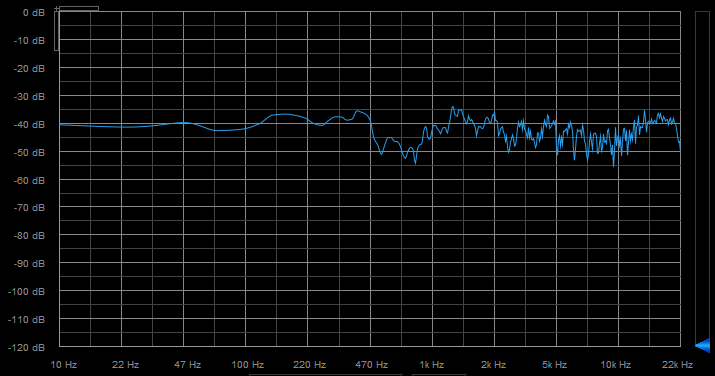Click the 10 Hz frequency label
715x376 pixels.
(63, 365)
